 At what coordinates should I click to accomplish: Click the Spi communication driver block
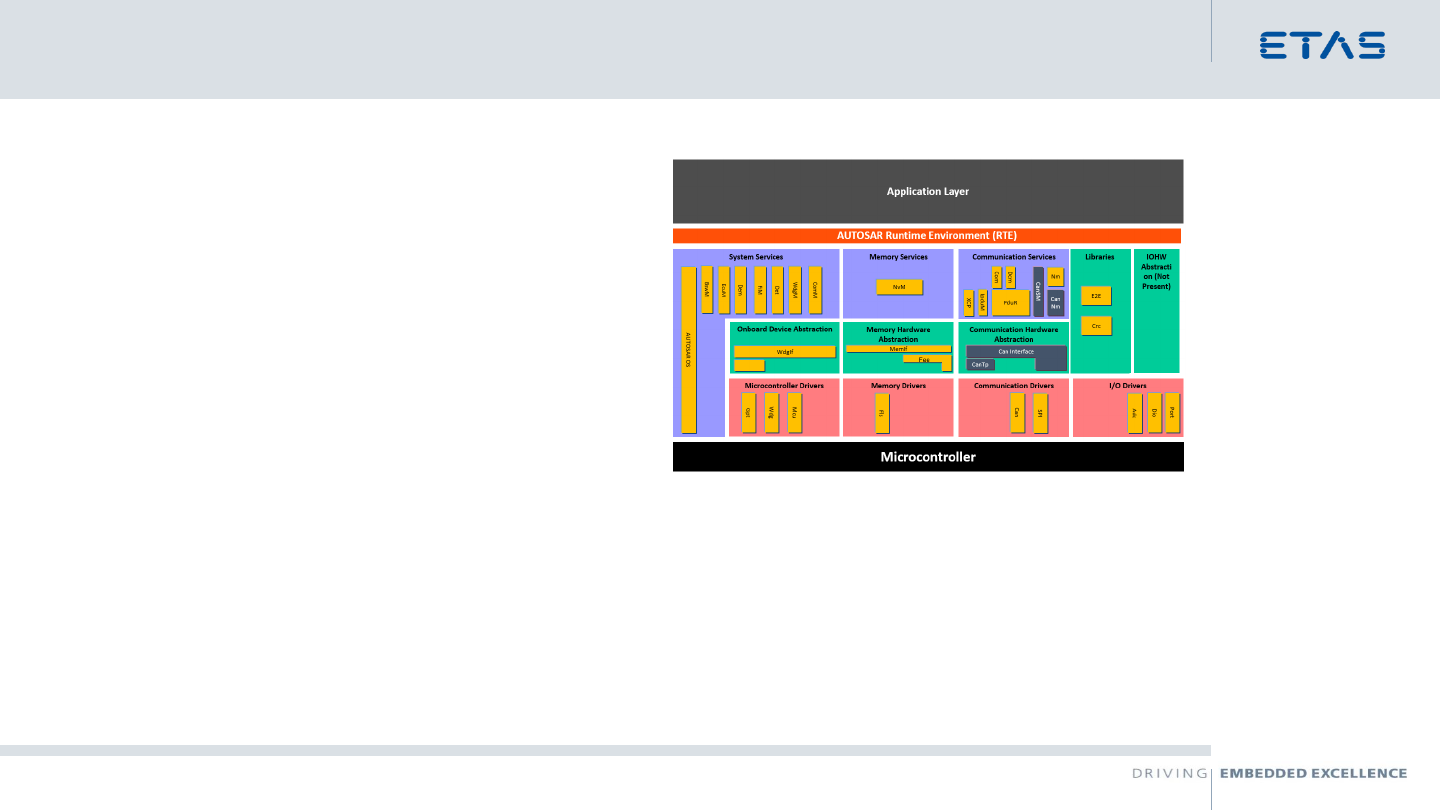1040,412
